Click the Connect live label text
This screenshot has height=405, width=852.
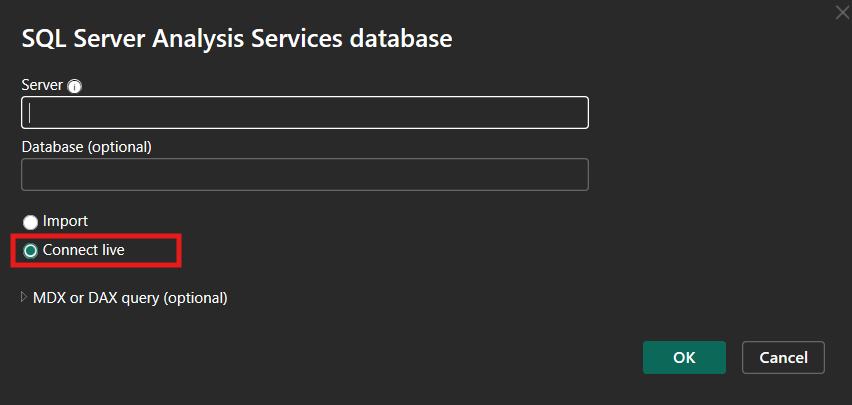point(84,250)
